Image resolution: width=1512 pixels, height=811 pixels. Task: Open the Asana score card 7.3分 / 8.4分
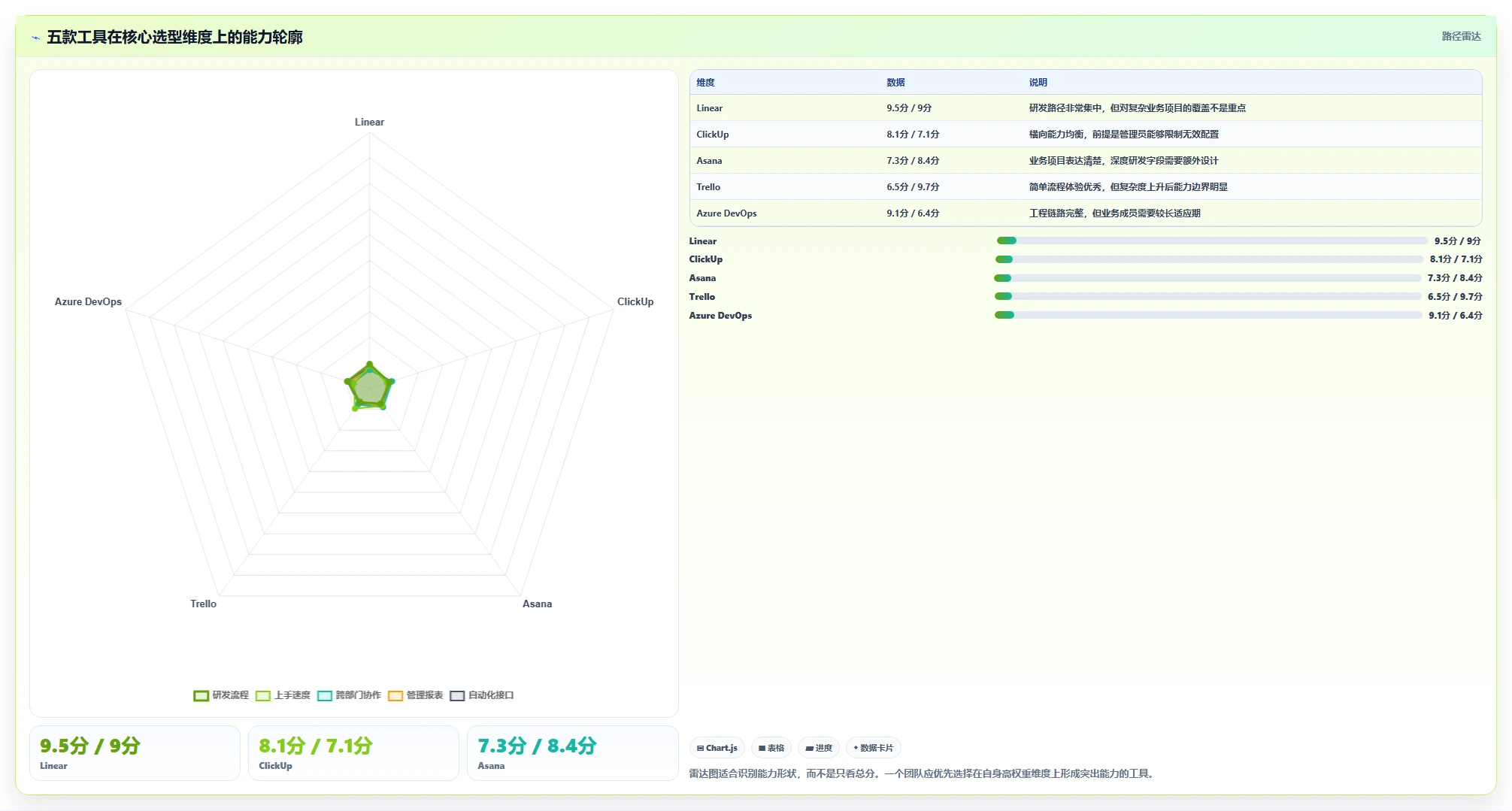coord(572,753)
